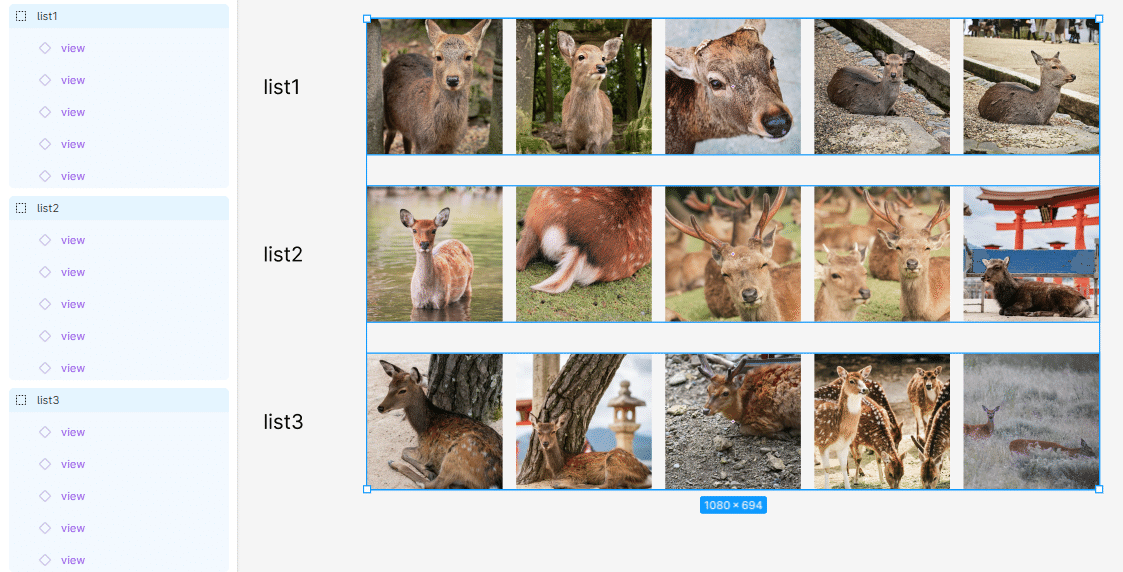The width and height of the screenshot is (1123, 572).
Task: Select the spotted deer herd photo in list3
Action: [882, 422]
